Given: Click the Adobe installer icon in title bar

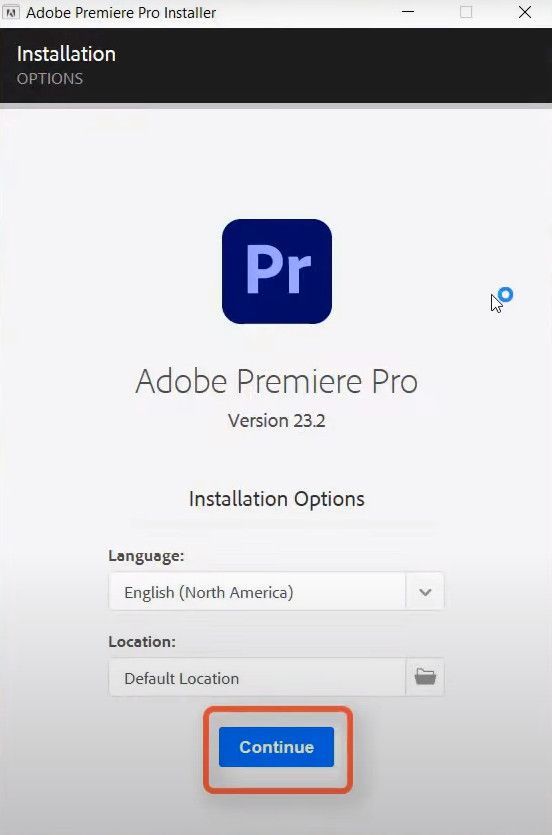Looking at the screenshot, I should (10, 12).
